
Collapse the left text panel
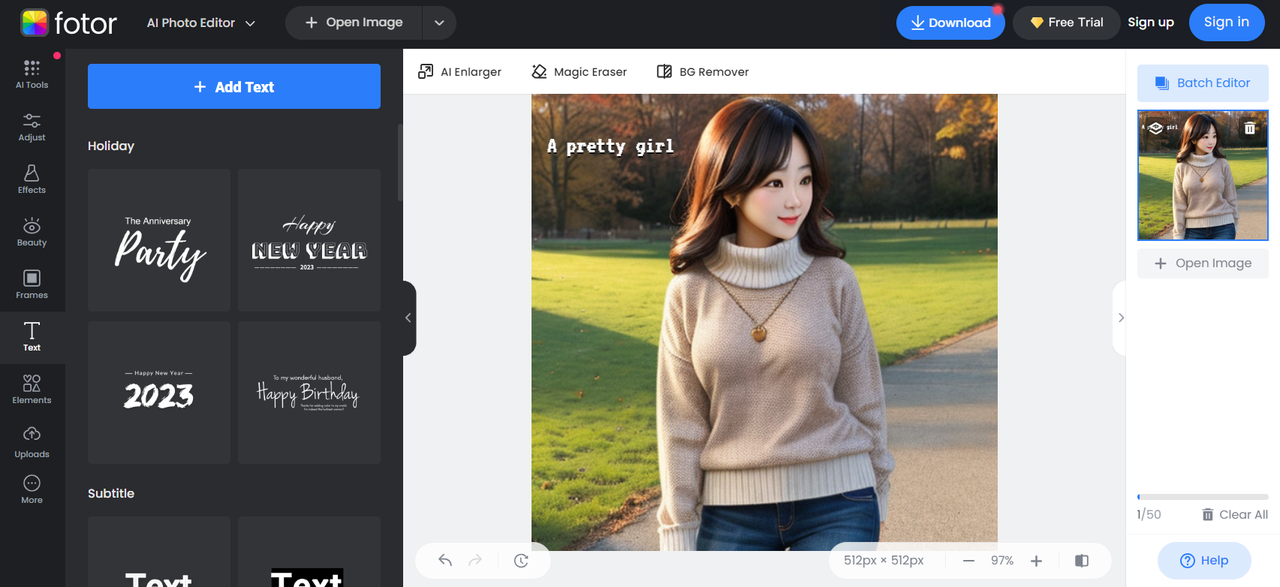click(408, 318)
